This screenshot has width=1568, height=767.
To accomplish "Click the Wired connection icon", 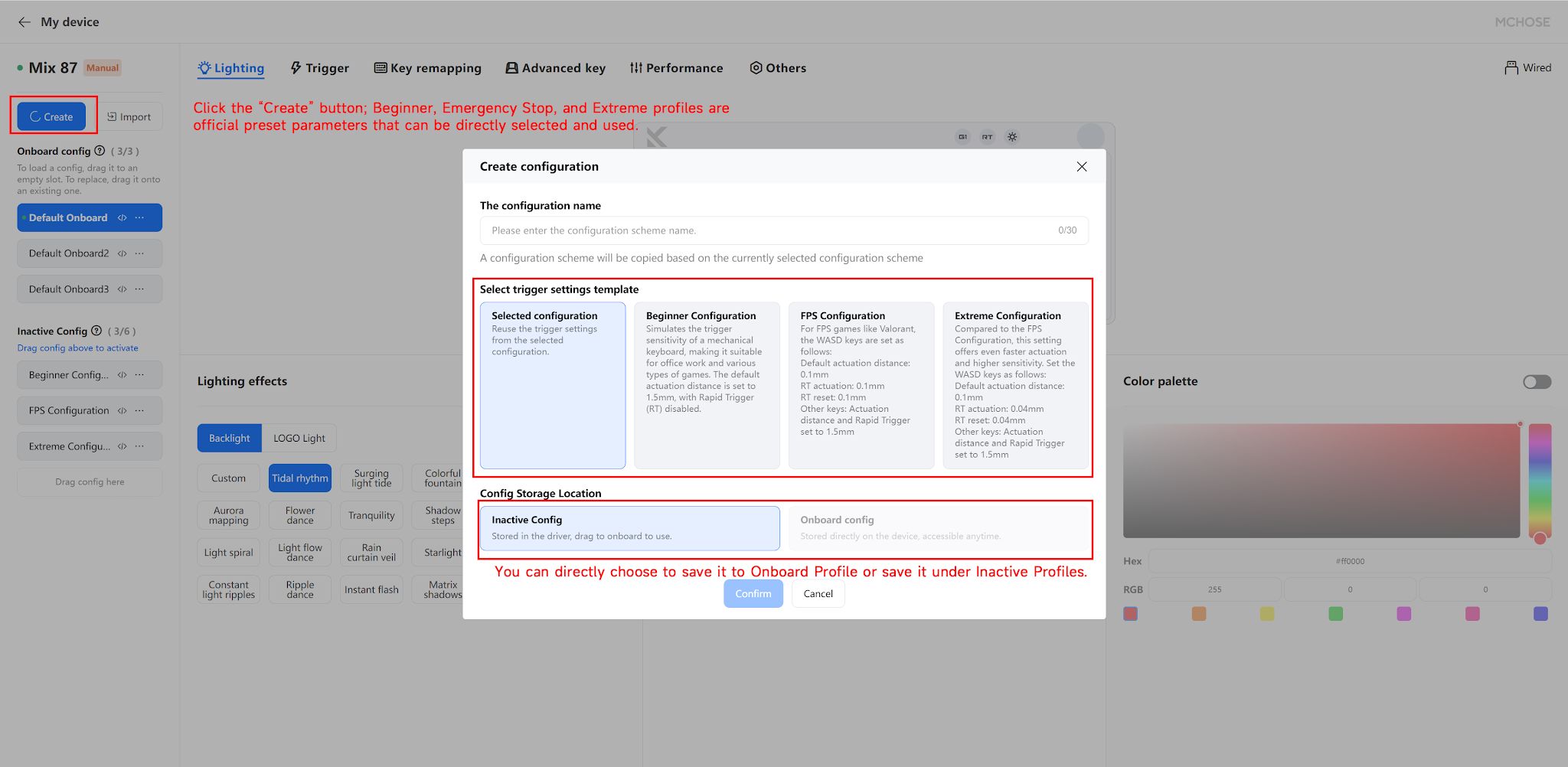I will 1511,68.
